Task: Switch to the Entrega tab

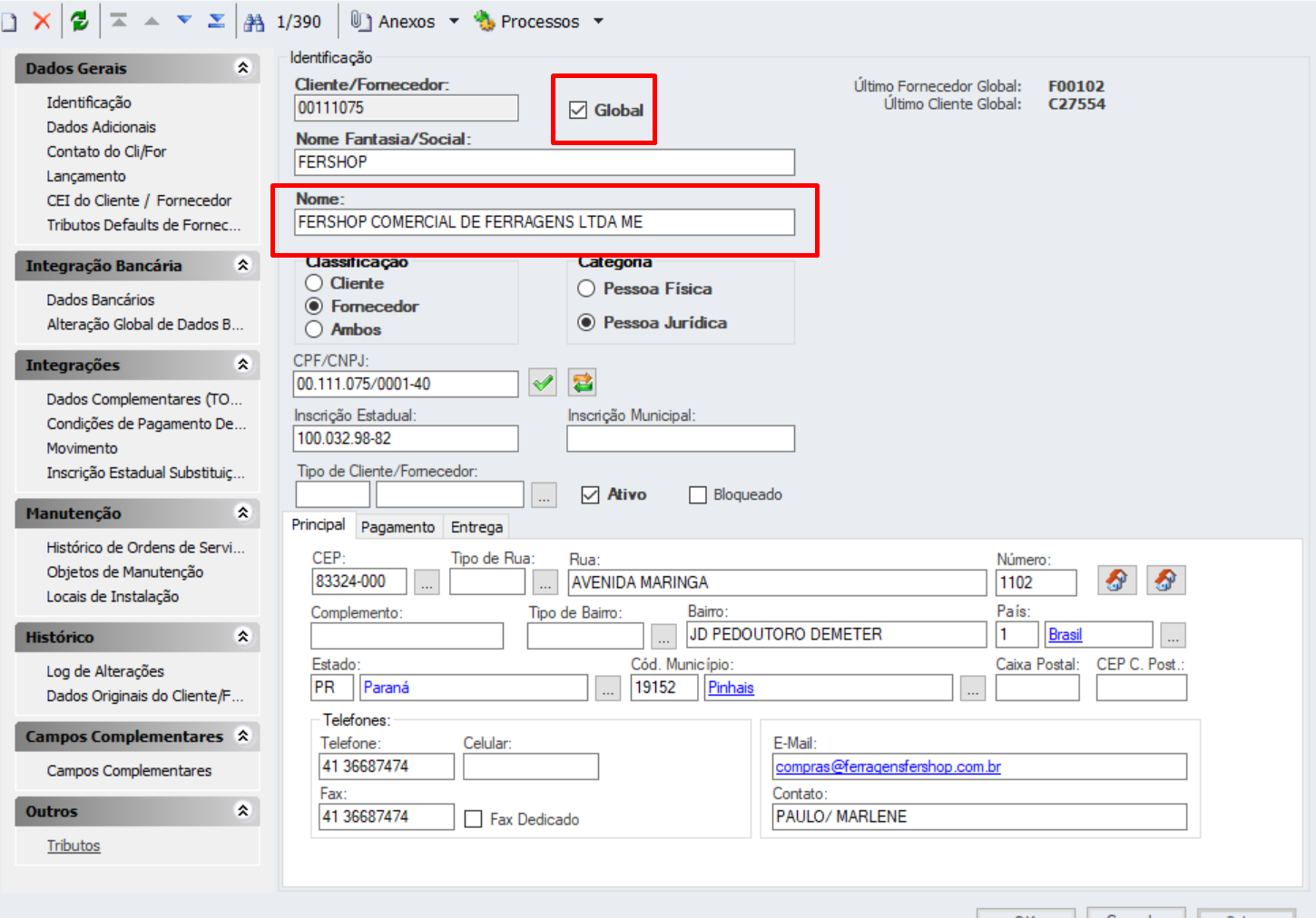Action: click(x=476, y=527)
